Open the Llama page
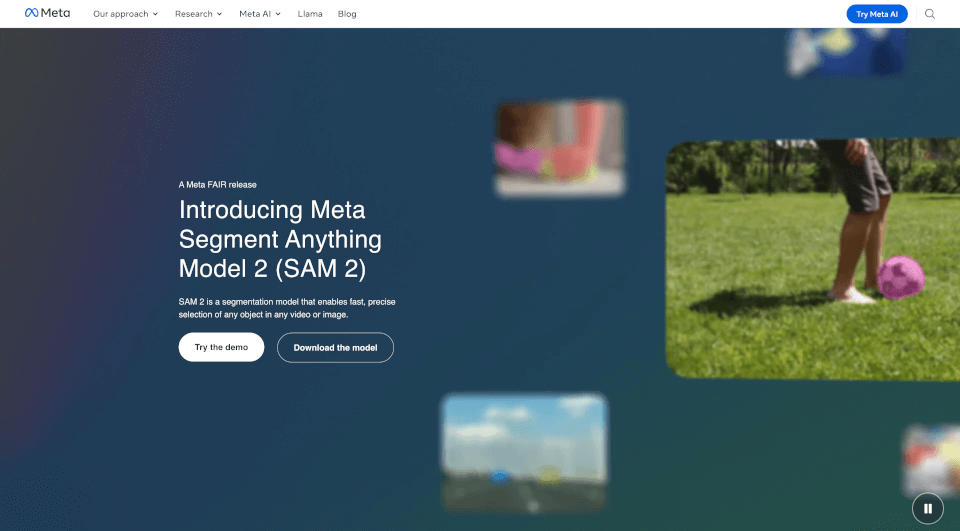The height and width of the screenshot is (531, 960). (310, 13)
